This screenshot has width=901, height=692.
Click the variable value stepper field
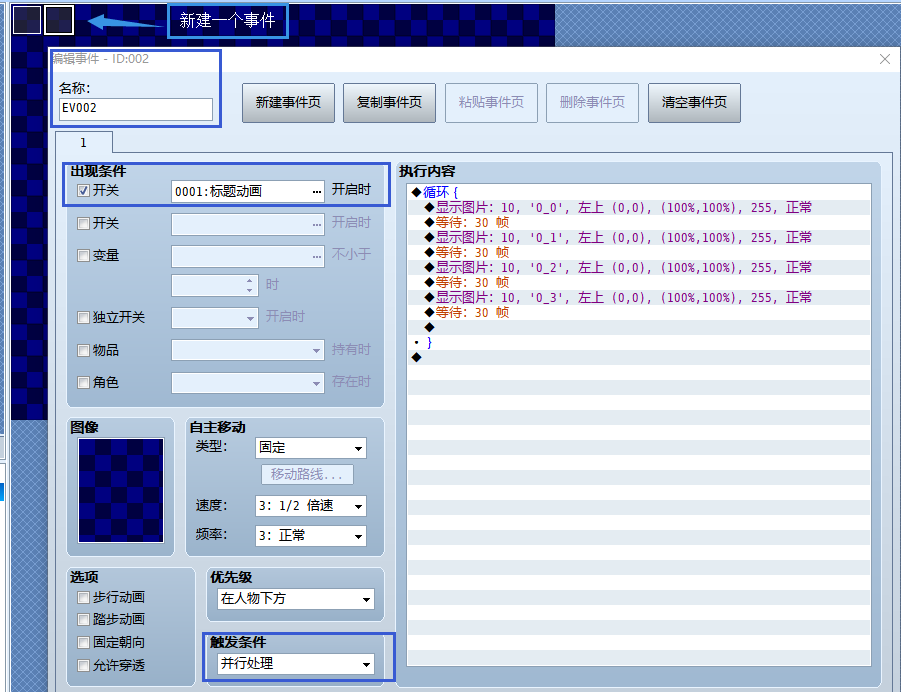[x=215, y=286]
